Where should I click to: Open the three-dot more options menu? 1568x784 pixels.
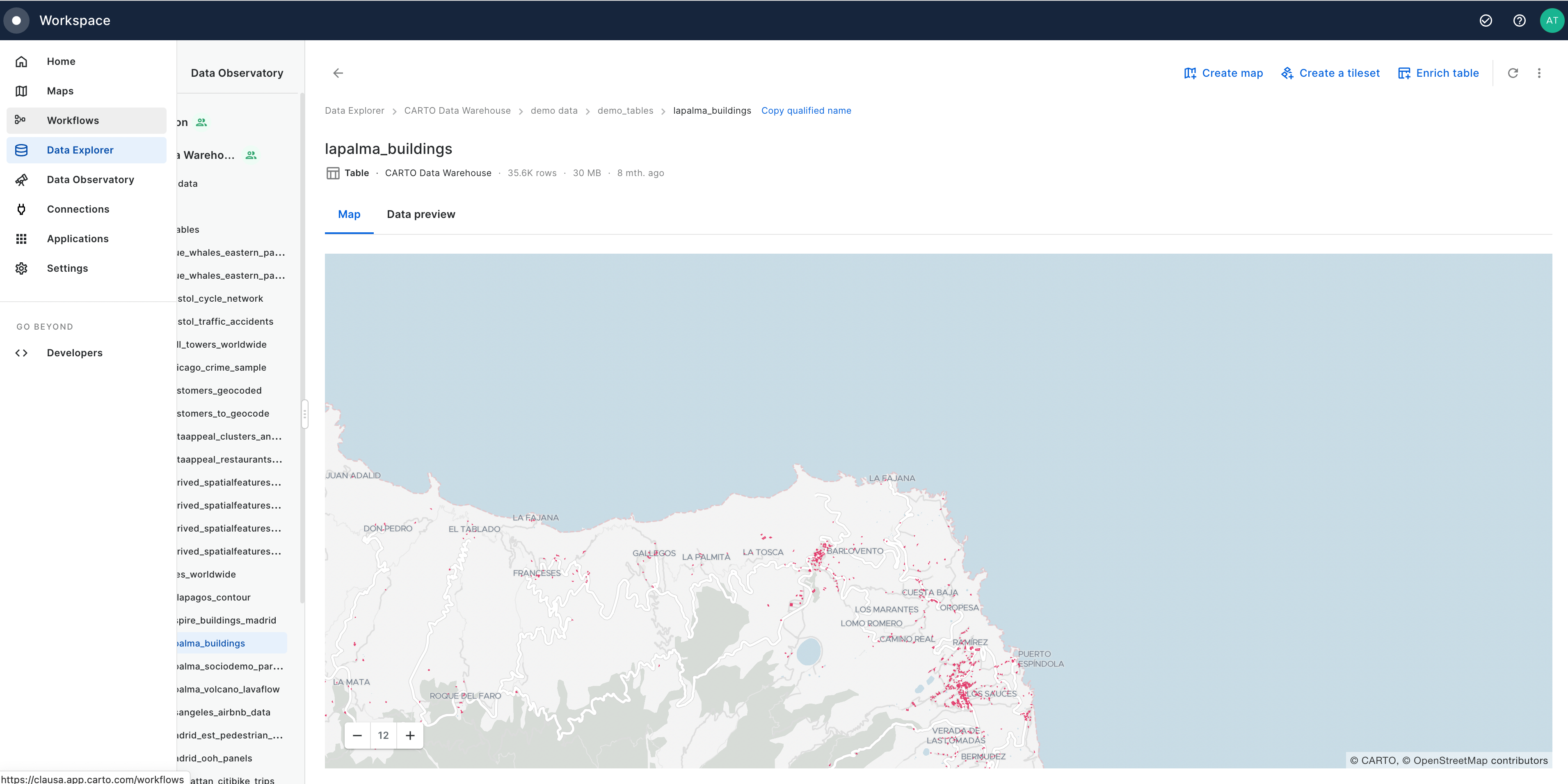coord(1539,73)
